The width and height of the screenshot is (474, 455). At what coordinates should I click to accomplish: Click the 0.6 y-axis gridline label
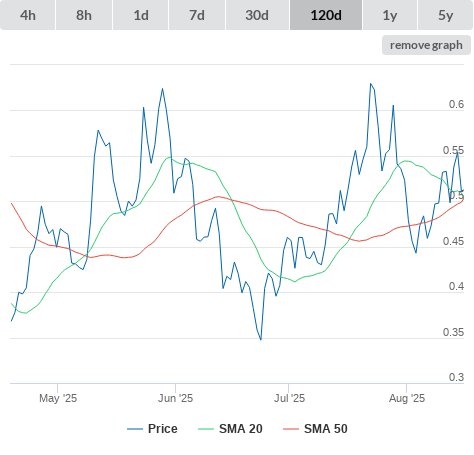pyautogui.click(x=456, y=104)
